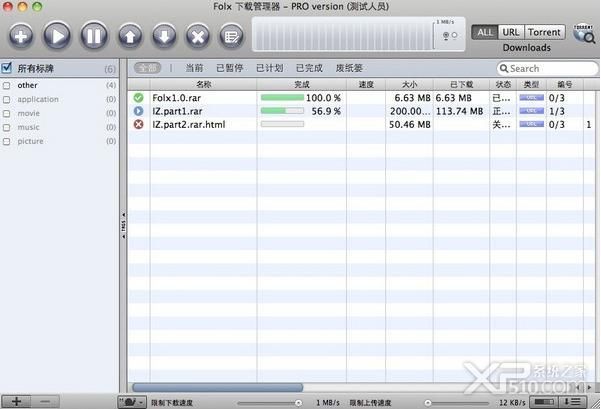Tick the 'picture' tag checkbox
This screenshot has width=601, height=409.
[7, 141]
